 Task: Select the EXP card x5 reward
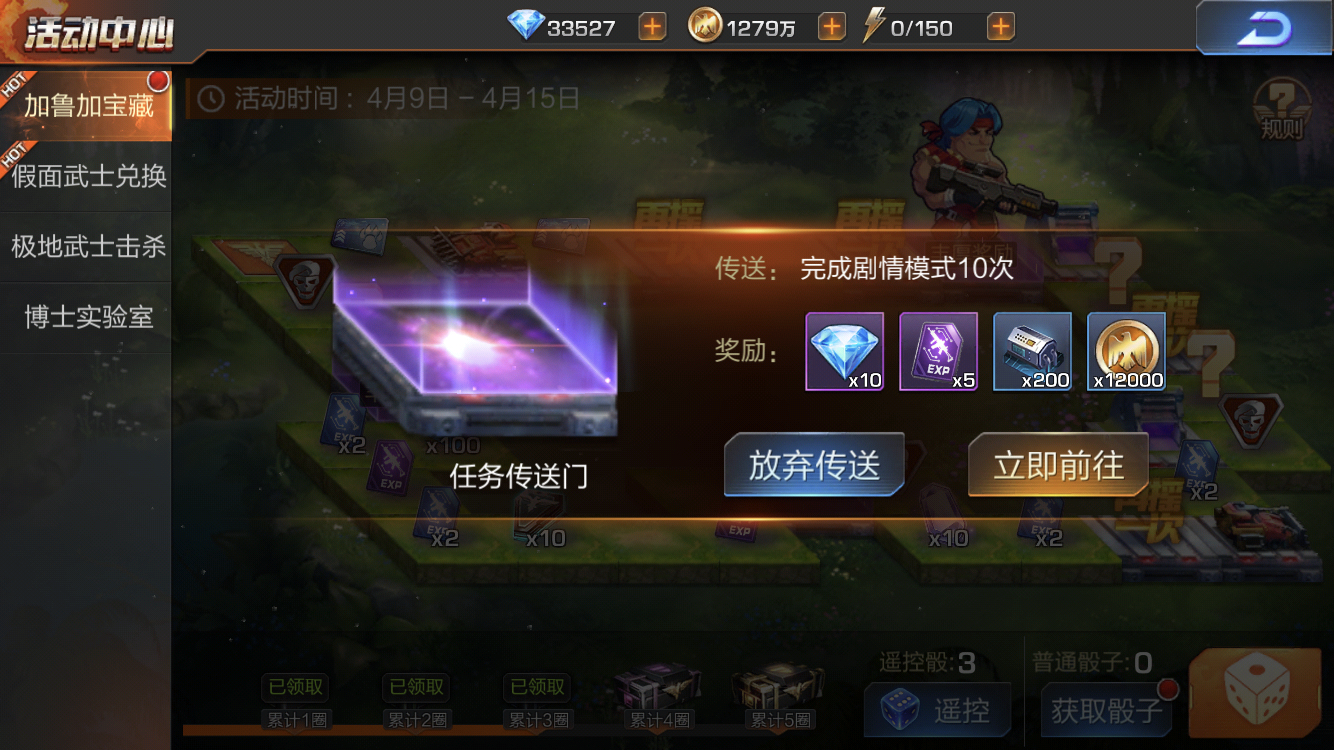click(x=938, y=351)
